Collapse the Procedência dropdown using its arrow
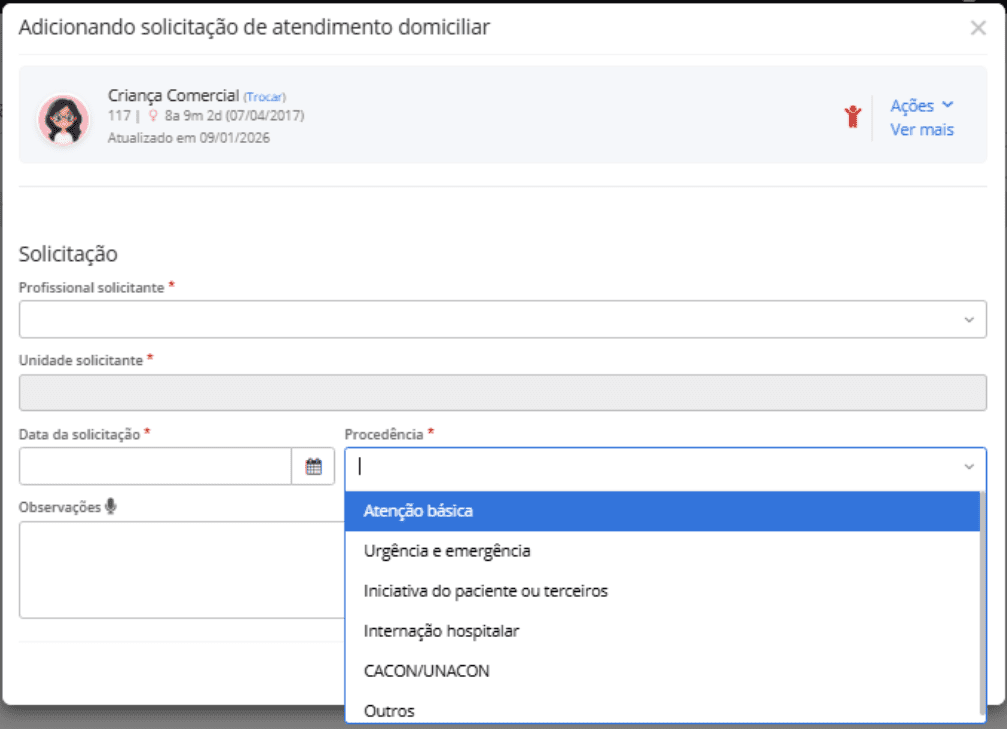Viewport: 1007px width, 729px height. tap(968, 467)
